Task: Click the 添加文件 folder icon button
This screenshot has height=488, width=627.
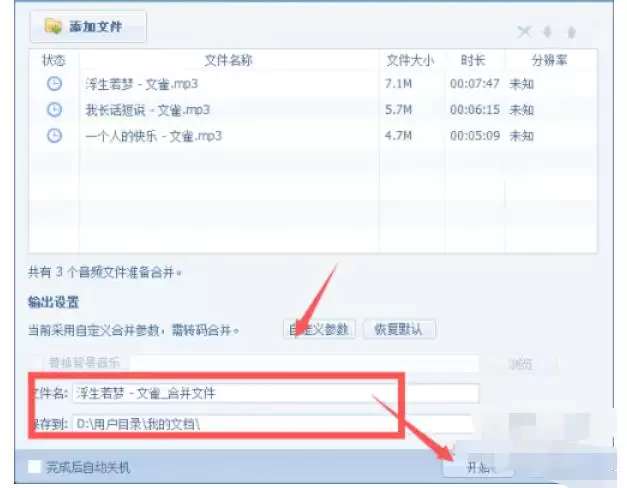Action: coord(88,26)
